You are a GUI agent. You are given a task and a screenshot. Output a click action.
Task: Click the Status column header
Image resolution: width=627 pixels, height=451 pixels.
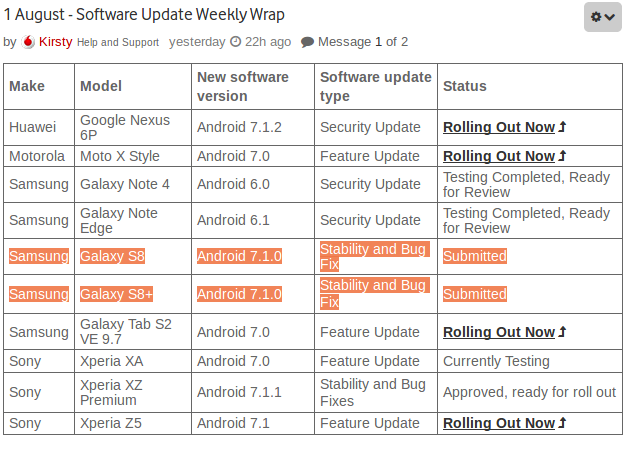465,86
